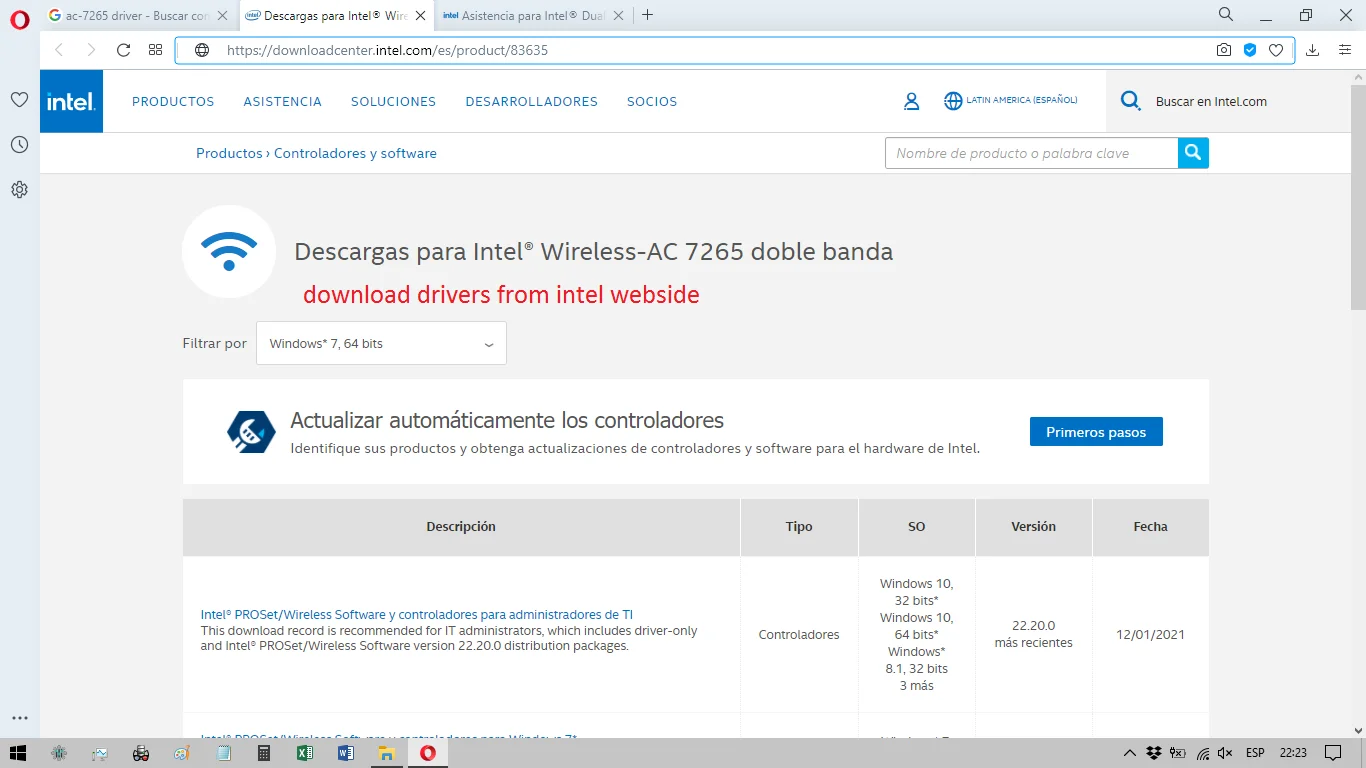Focus the Nombre de producto o palabra clave field
Image resolution: width=1366 pixels, height=768 pixels.
[1031, 153]
